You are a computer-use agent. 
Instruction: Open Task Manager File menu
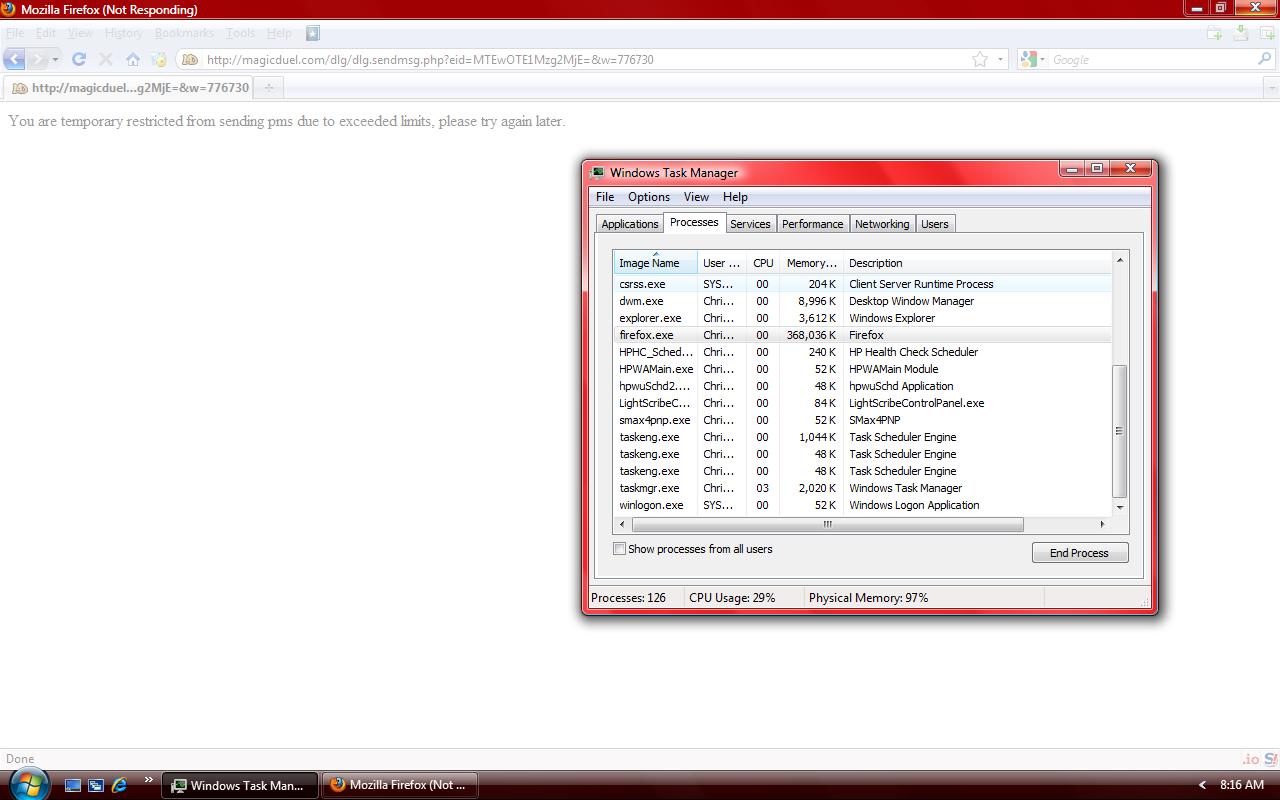[x=605, y=197]
